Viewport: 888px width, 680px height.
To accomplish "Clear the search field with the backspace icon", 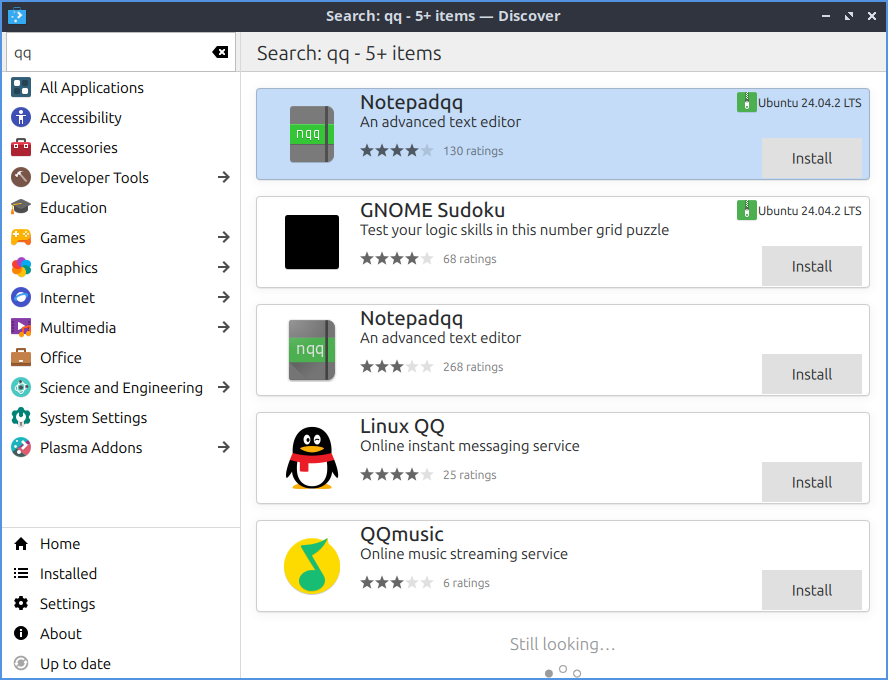I will 220,53.
